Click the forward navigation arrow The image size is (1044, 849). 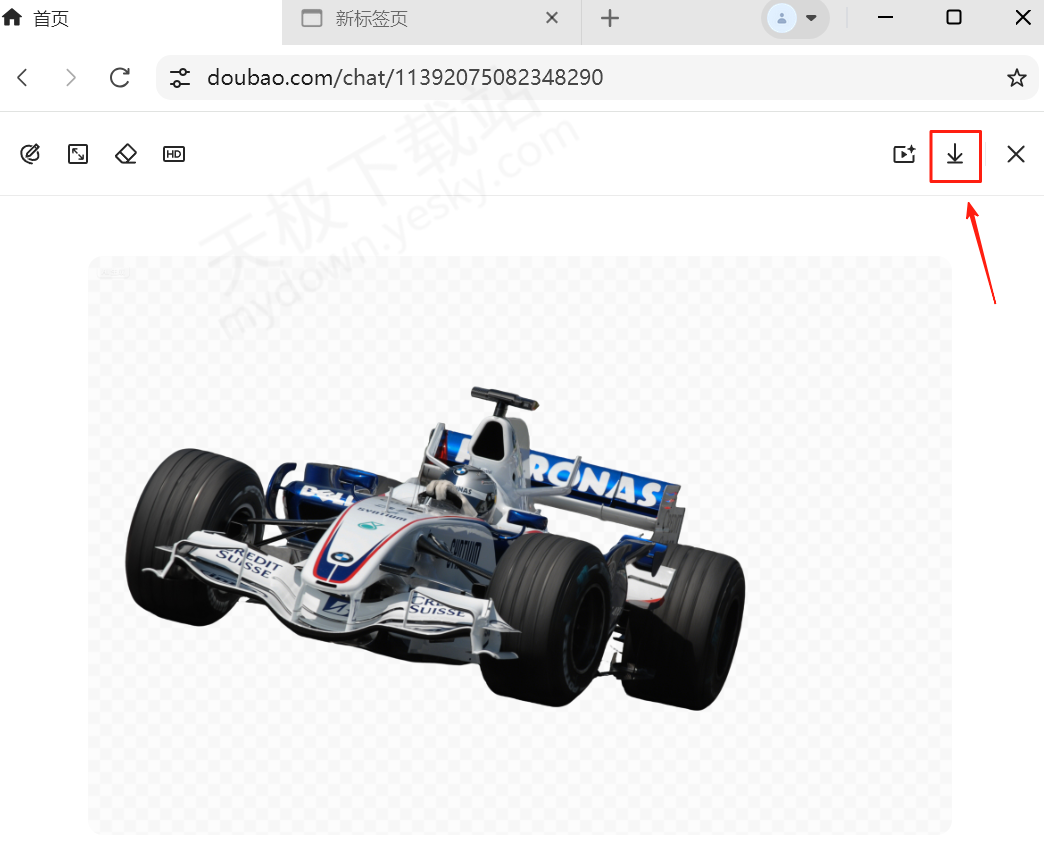(71, 78)
